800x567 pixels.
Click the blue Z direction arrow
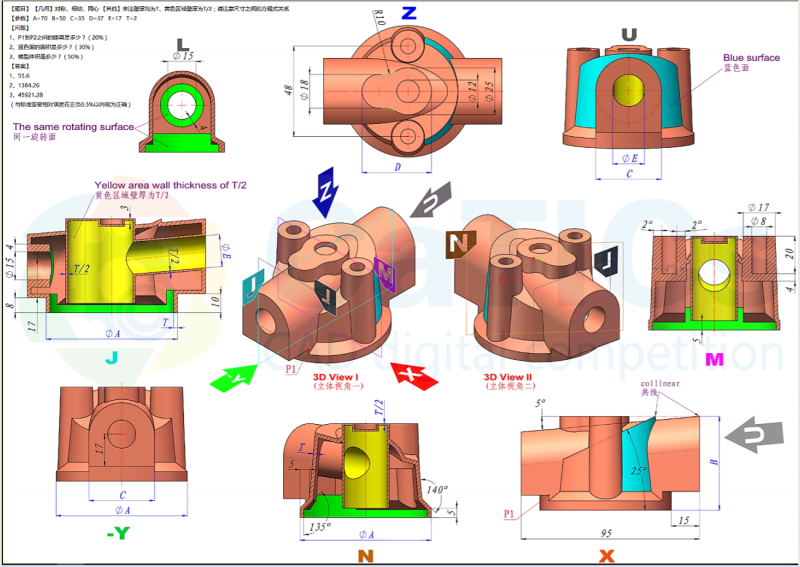tap(325, 192)
